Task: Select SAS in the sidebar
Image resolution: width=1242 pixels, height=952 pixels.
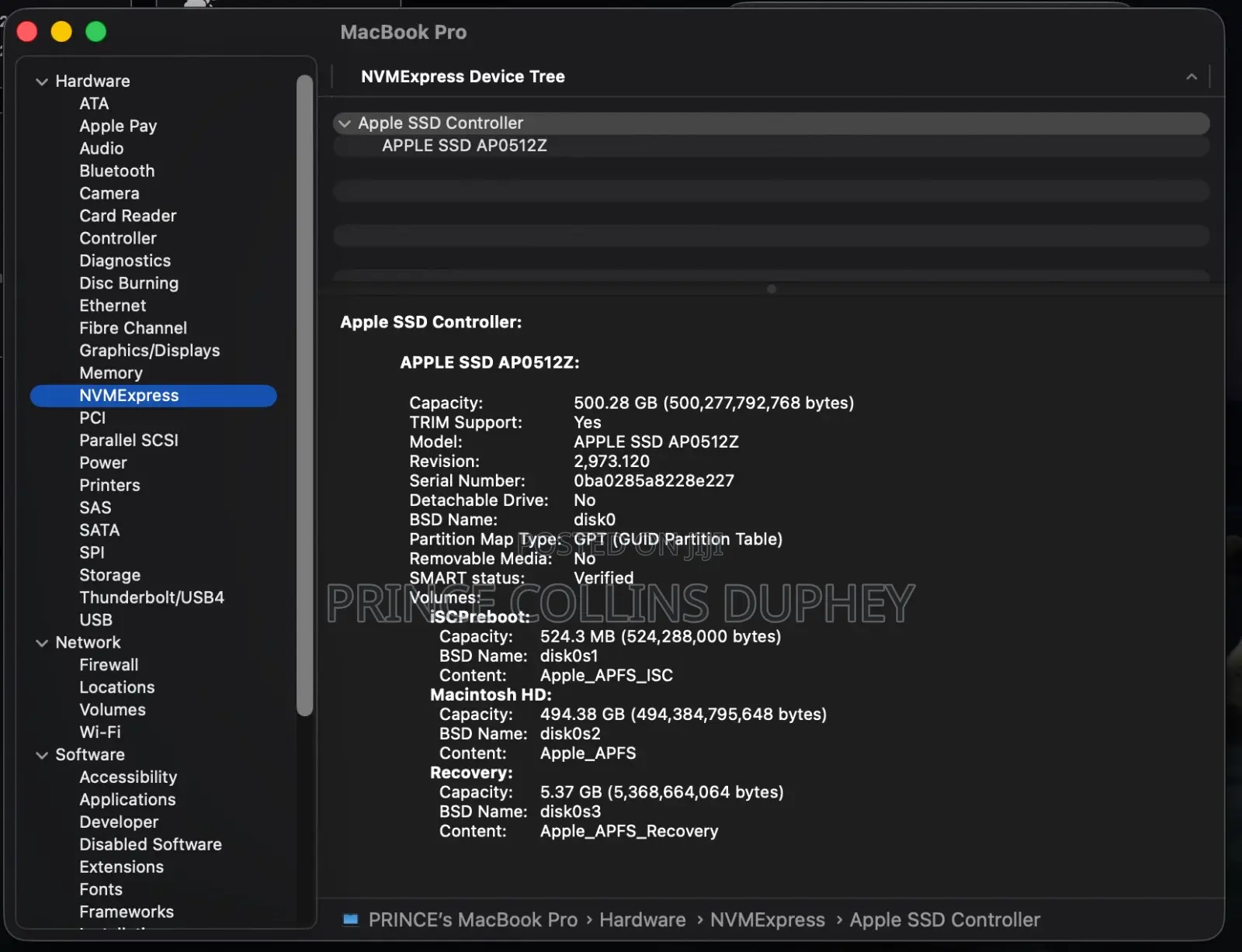Action: [x=95, y=508]
